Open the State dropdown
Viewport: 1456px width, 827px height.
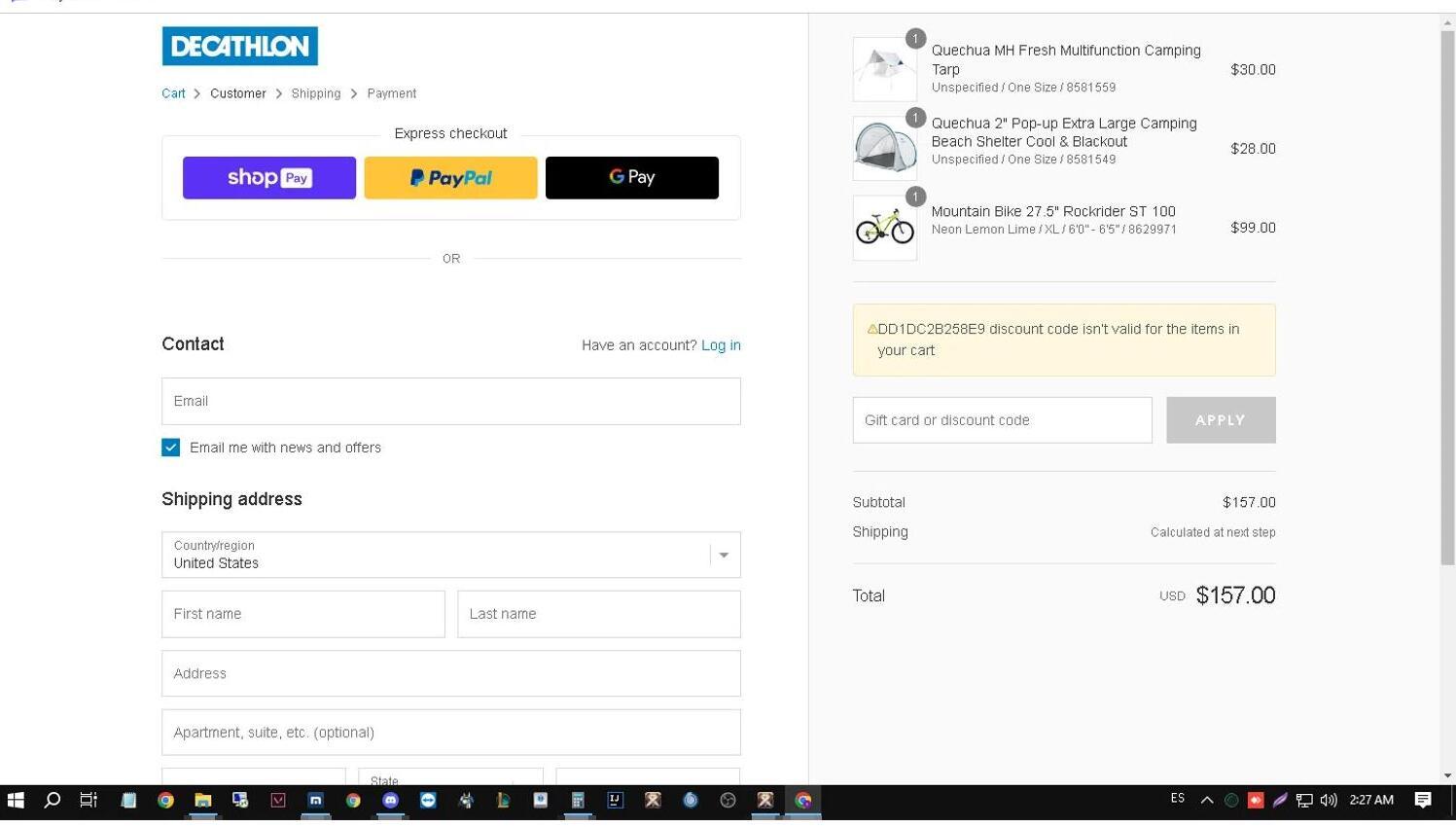click(450, 777)
